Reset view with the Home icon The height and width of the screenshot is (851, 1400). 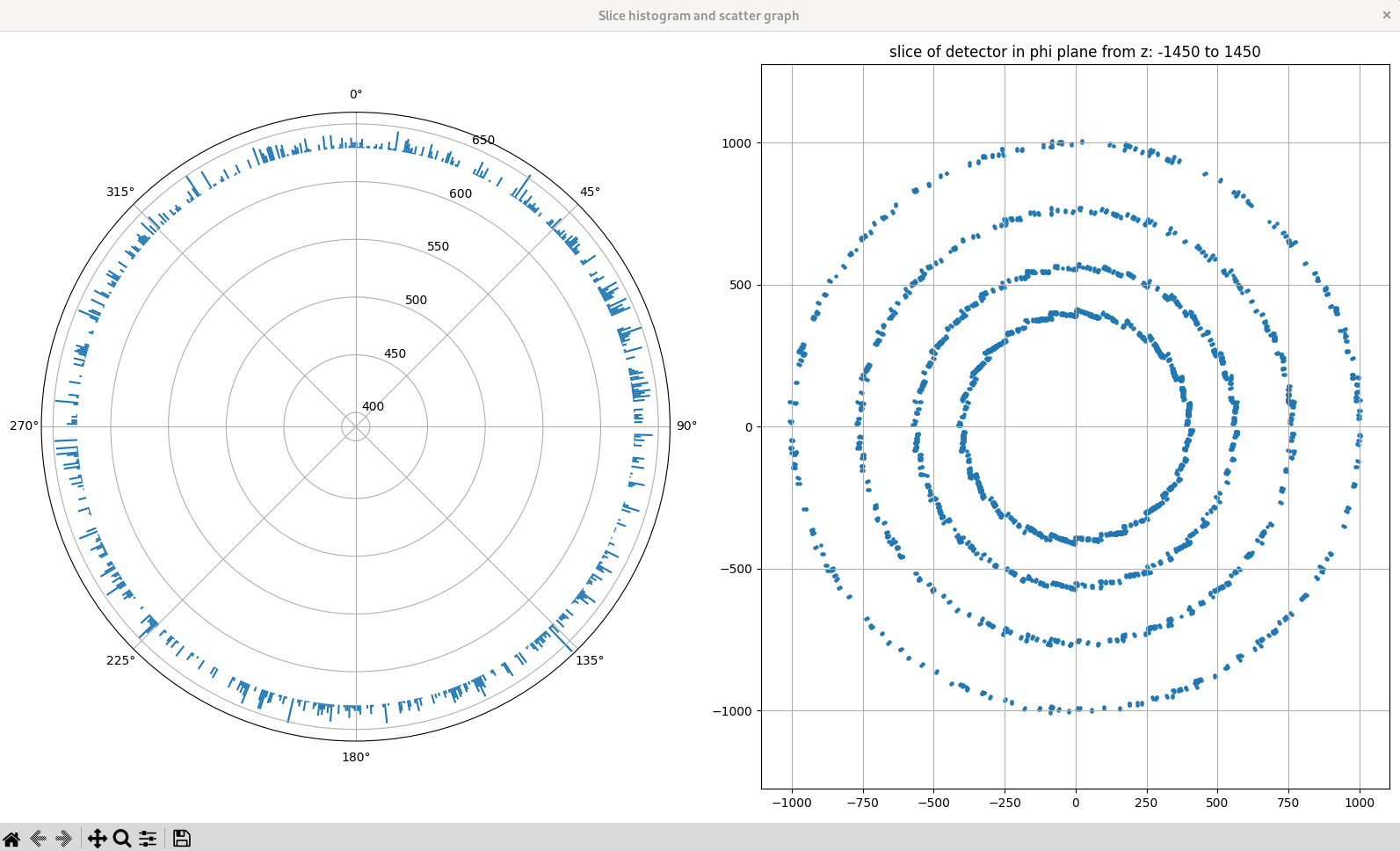click(x=11, y=839)
